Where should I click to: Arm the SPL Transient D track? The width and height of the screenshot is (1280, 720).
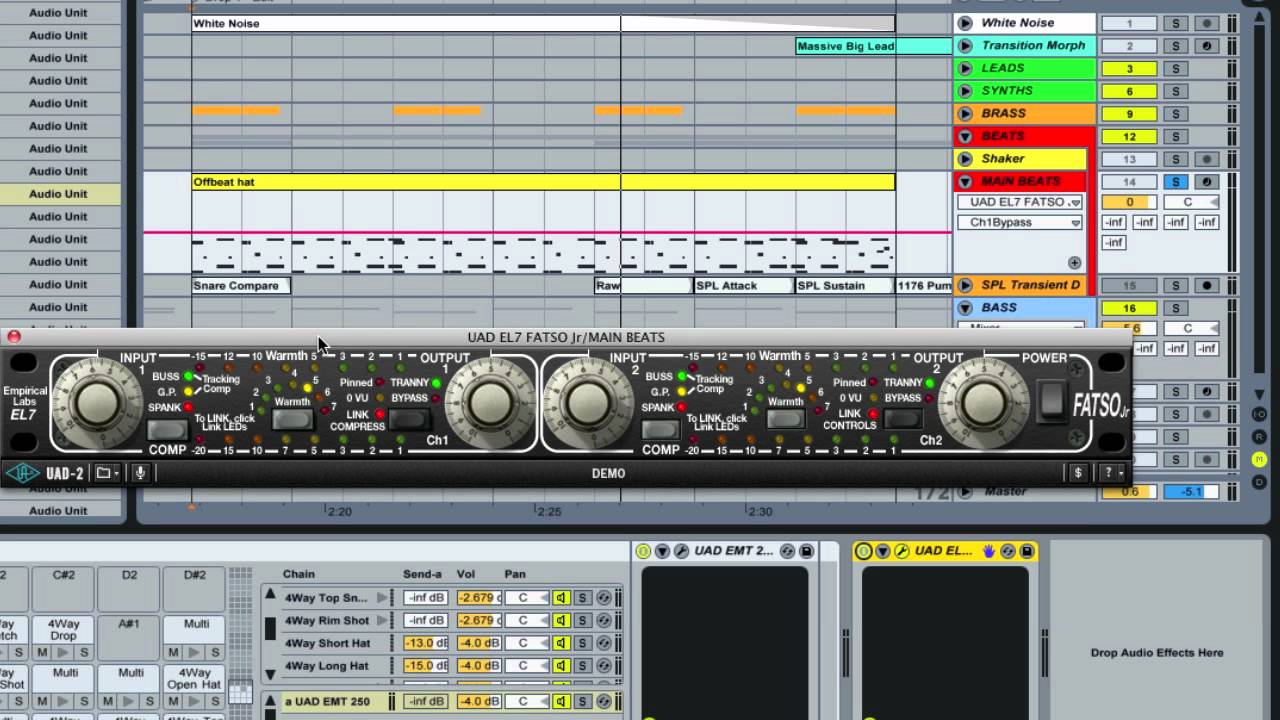(x=1207, y=285)
